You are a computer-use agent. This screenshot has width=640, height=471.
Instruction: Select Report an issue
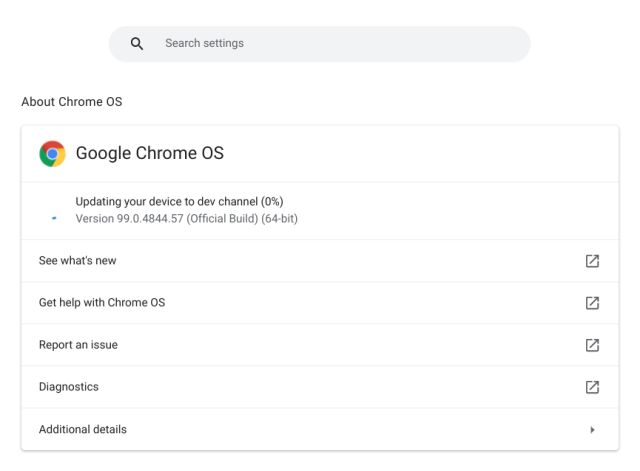(320, 345)
